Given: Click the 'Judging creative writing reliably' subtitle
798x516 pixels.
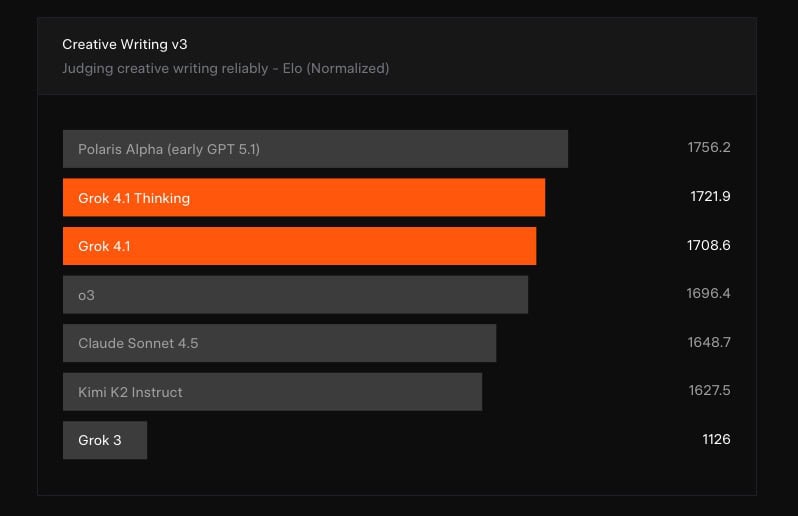Looking at the screenshot, I should tap(225, 68).
